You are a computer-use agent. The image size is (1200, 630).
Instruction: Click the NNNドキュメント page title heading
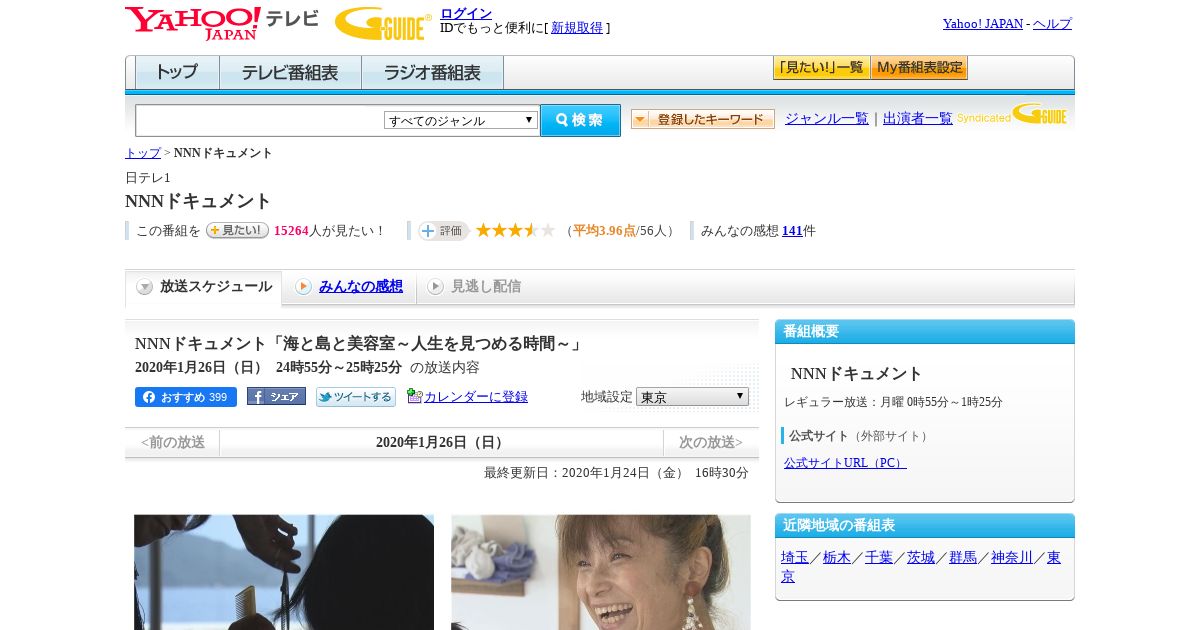tap(199, 201)
